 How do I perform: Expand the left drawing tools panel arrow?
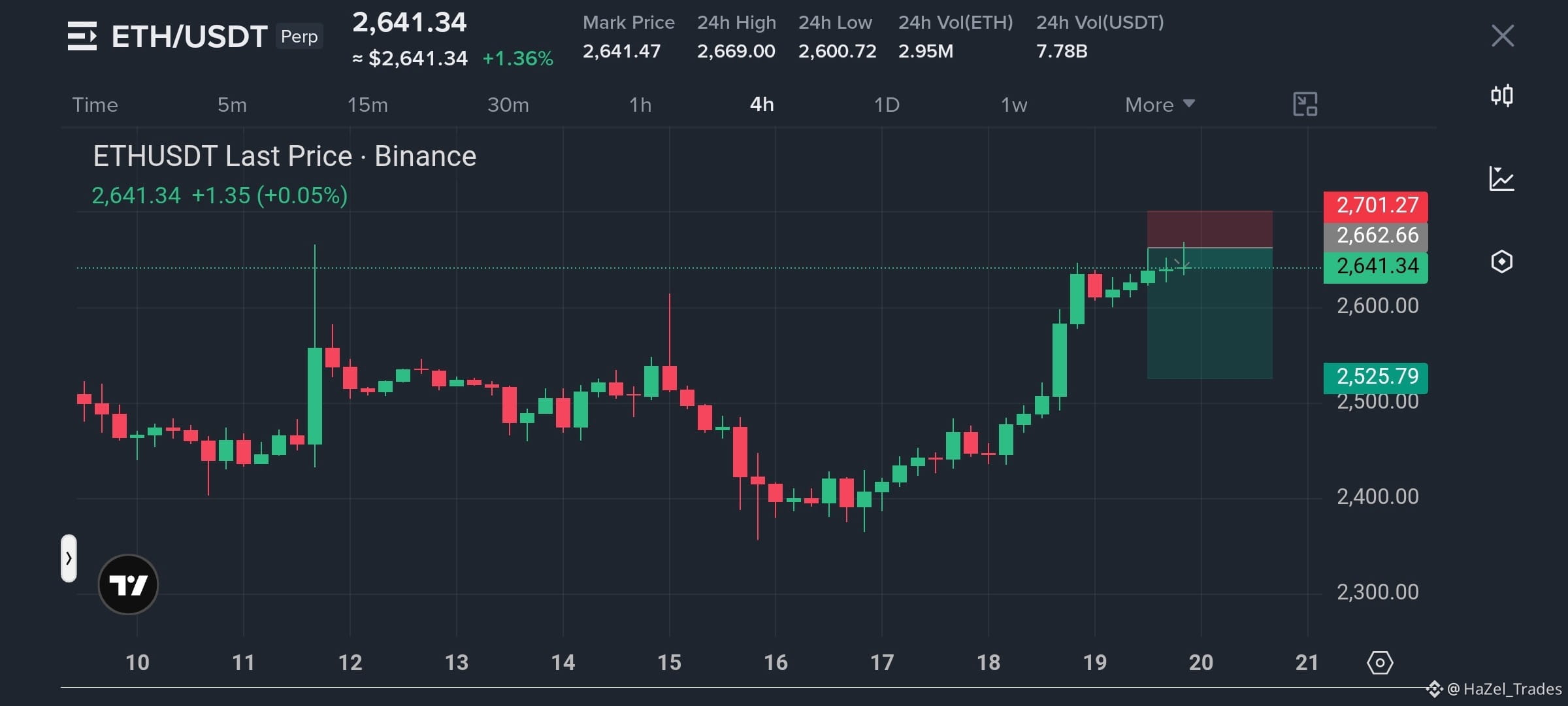pyautogui.click(x=69, y=558)
